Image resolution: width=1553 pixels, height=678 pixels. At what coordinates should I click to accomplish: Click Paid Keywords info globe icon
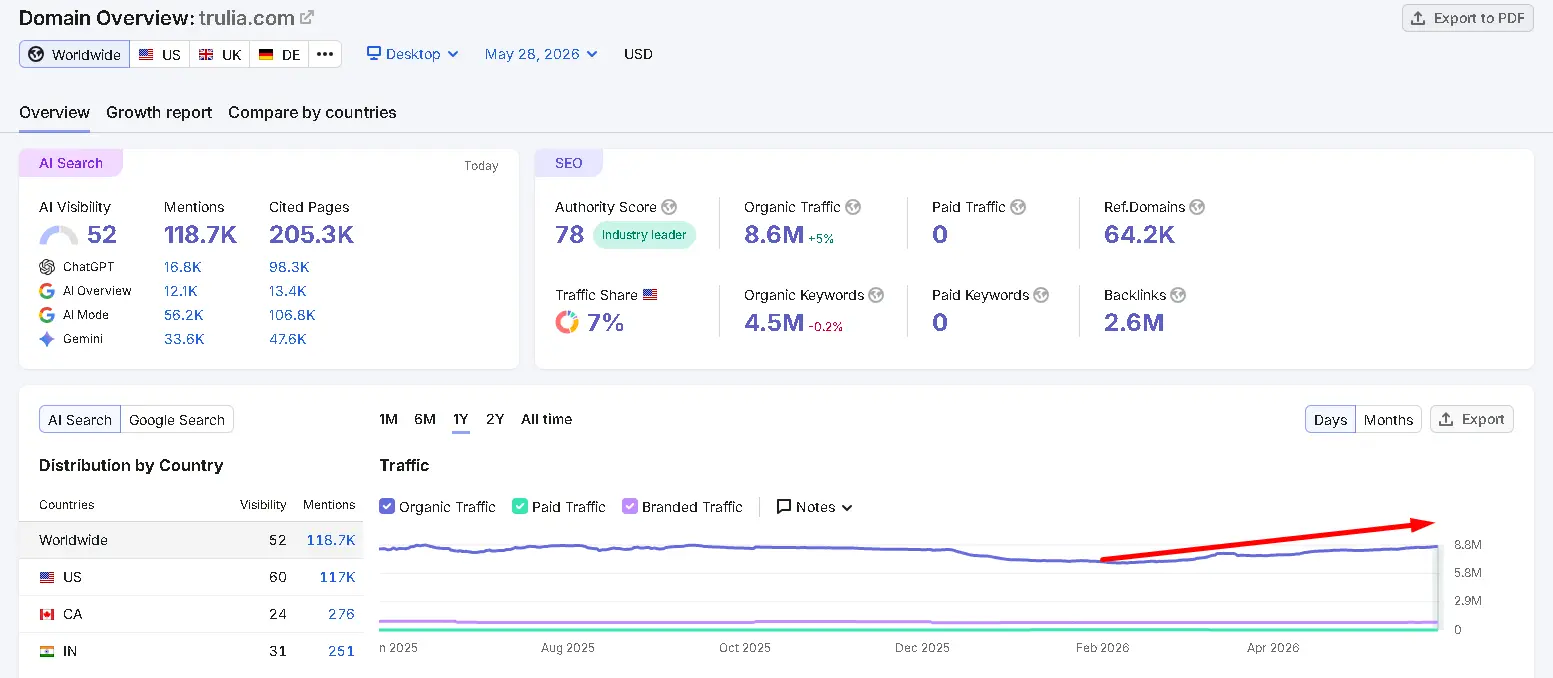tap(1041, 295)
